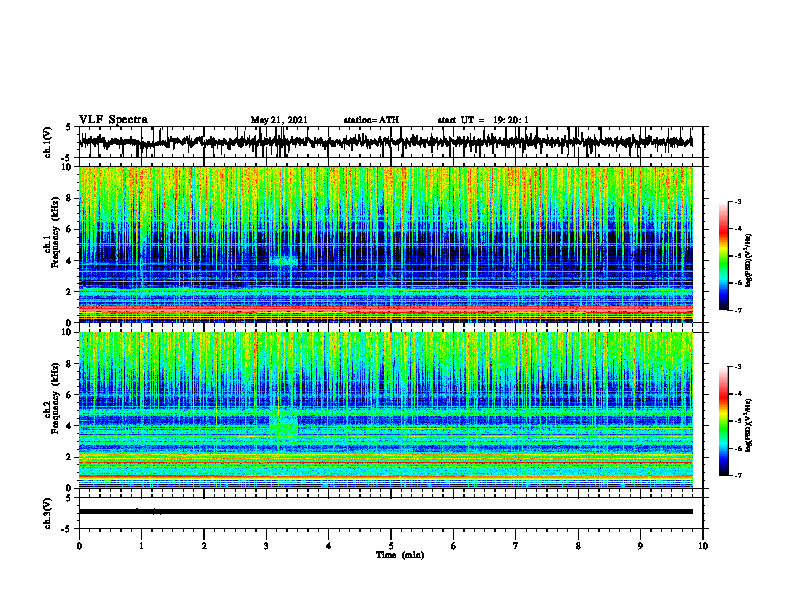Click time axis tick label "4"
This screenshot has height=612, width=792.
328,546
